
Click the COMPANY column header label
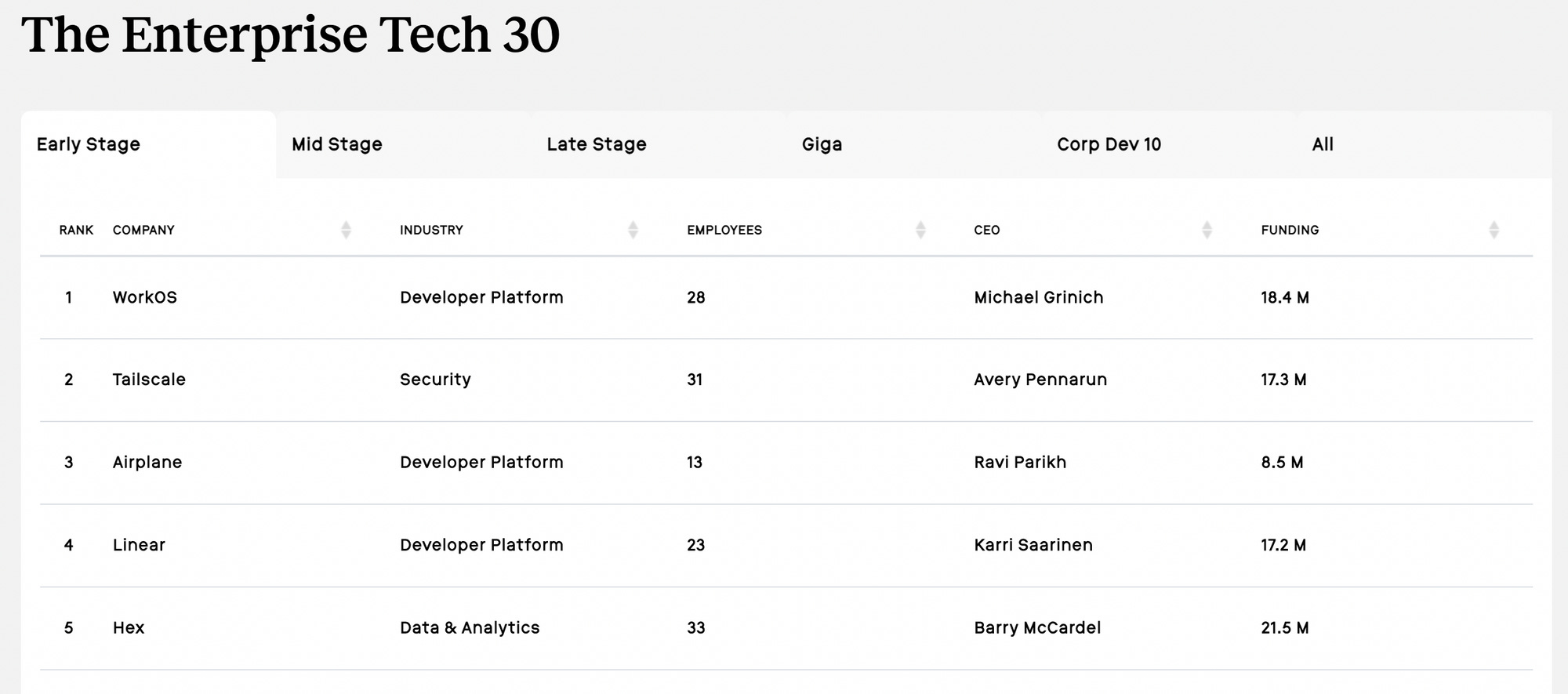(x=143, y=230)
